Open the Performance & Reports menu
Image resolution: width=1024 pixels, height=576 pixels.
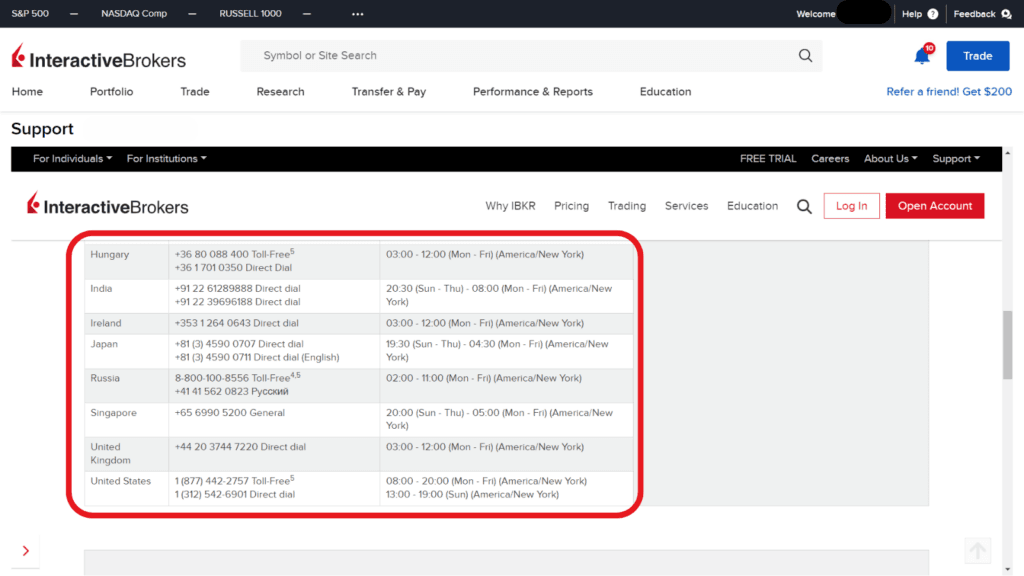[x=532, y=91]
